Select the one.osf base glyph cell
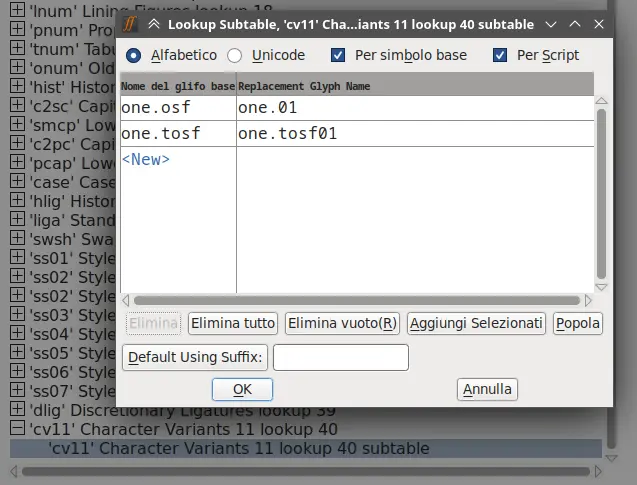637x485 pixels. click(178, 108)
